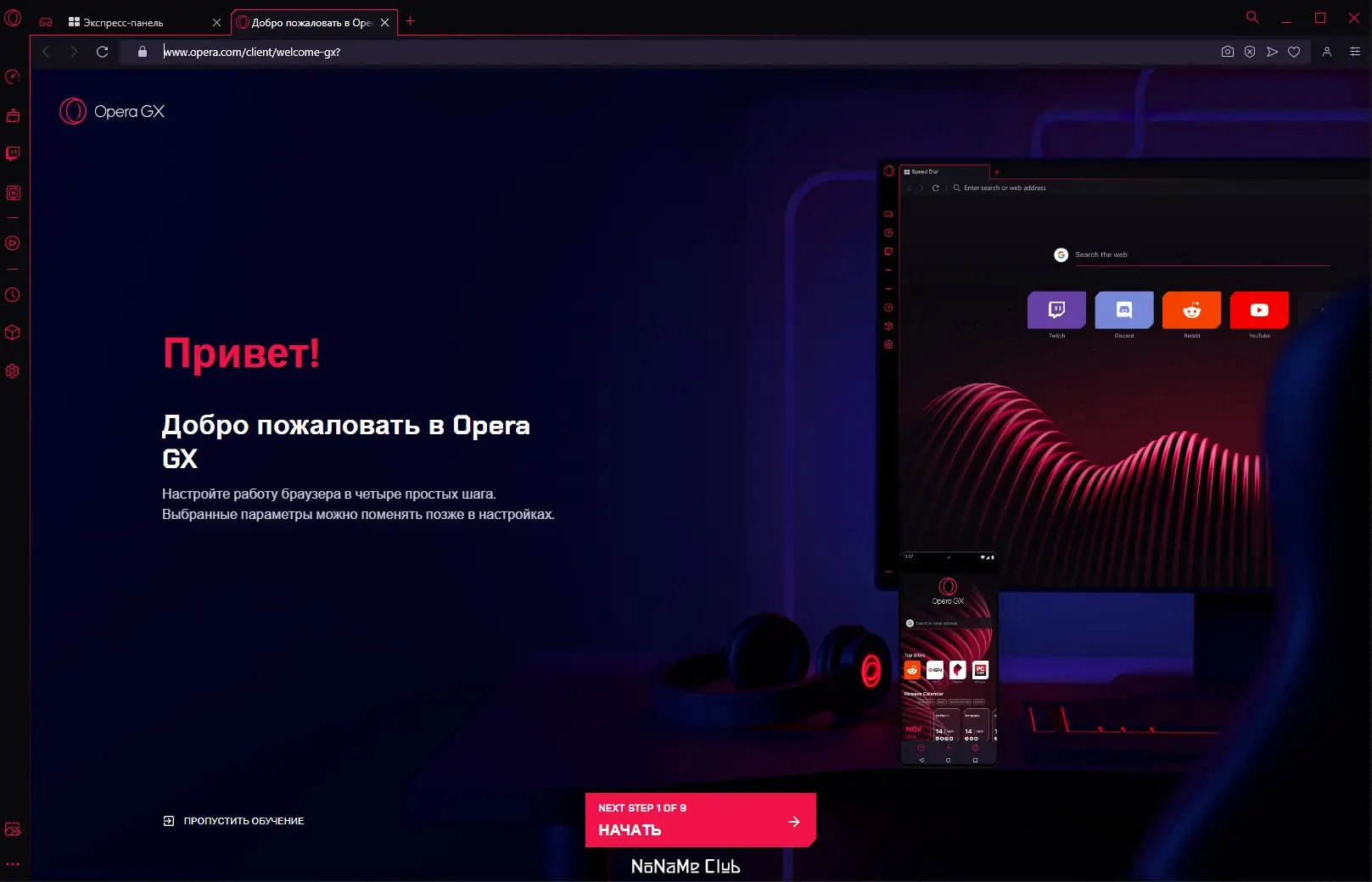Open the Extensions cube icon

coord(13,332)
